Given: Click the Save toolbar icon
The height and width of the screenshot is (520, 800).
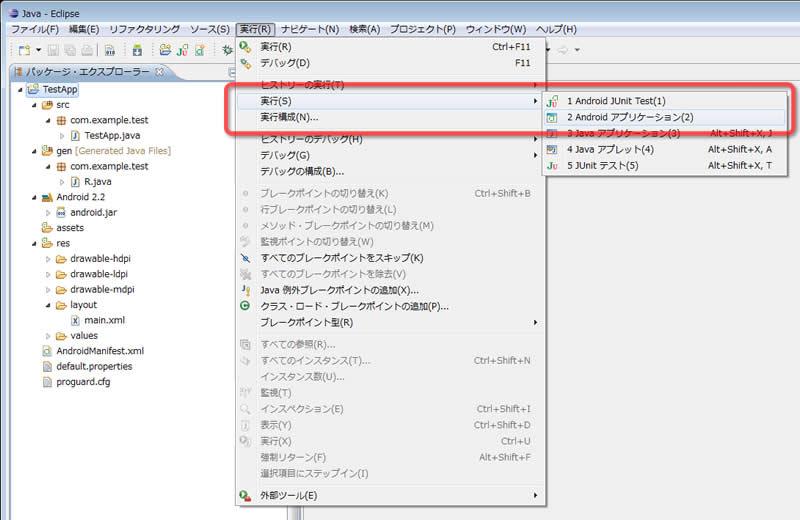Looking at the screenshot, I should pos(53,50).
